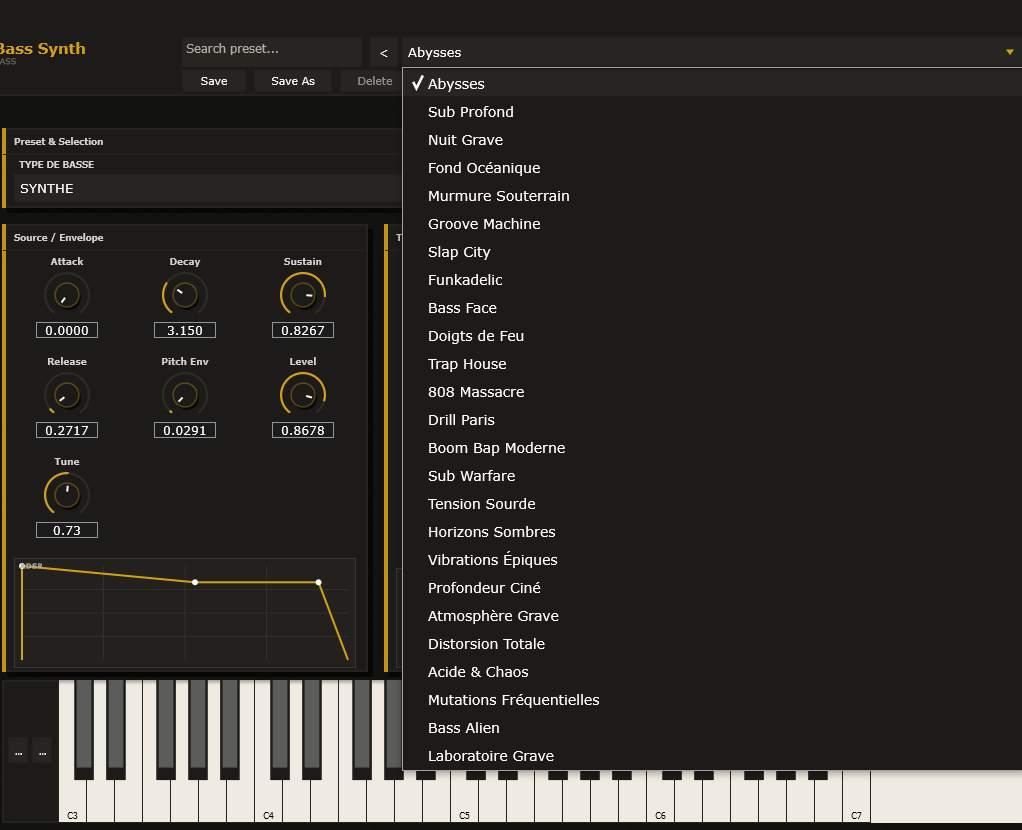Click the Pitch Env knob
1022x830 pixels.
tap(185, 395)
